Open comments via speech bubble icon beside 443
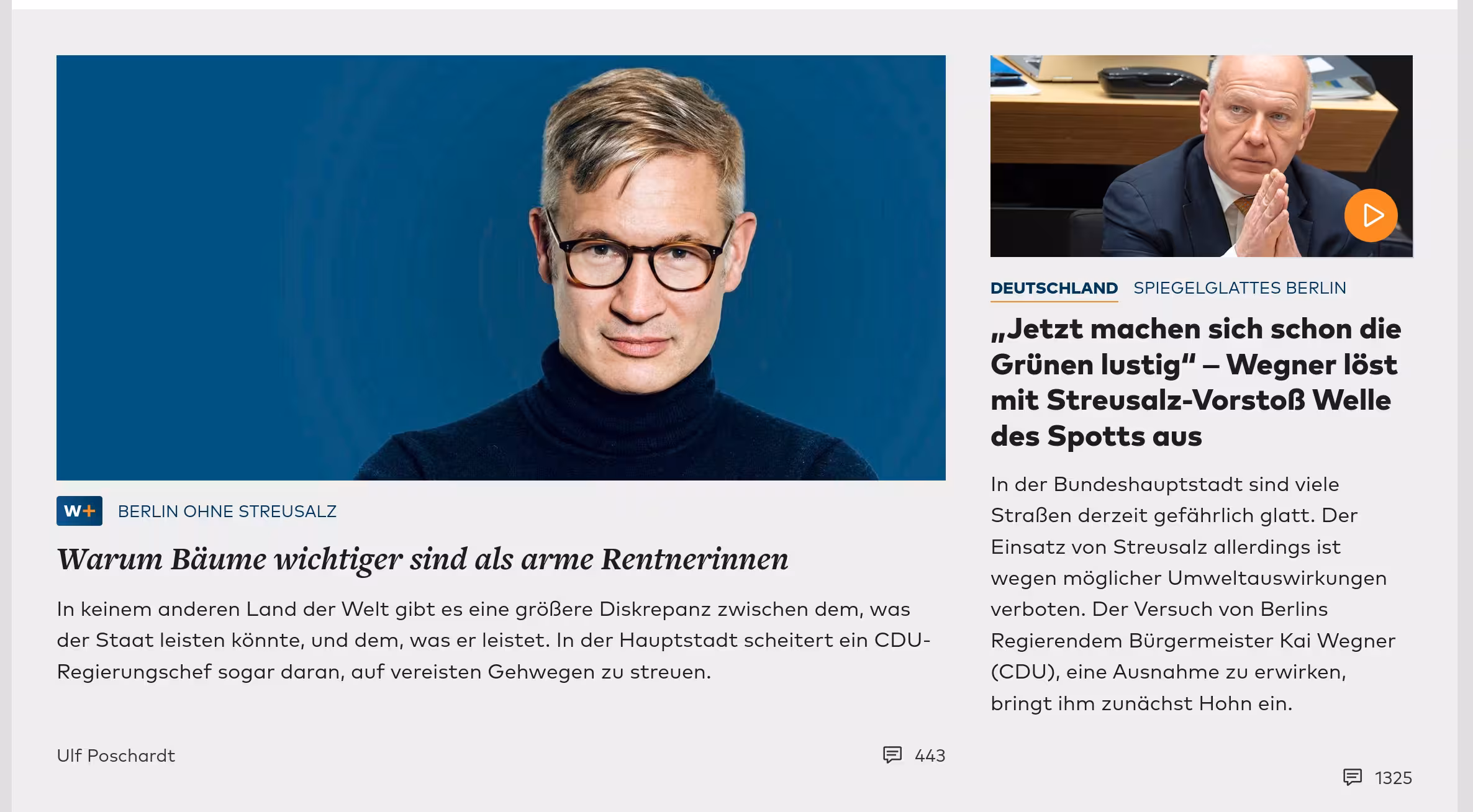The width and height of the screenshot is (1473, 812). tap(892, 755)
